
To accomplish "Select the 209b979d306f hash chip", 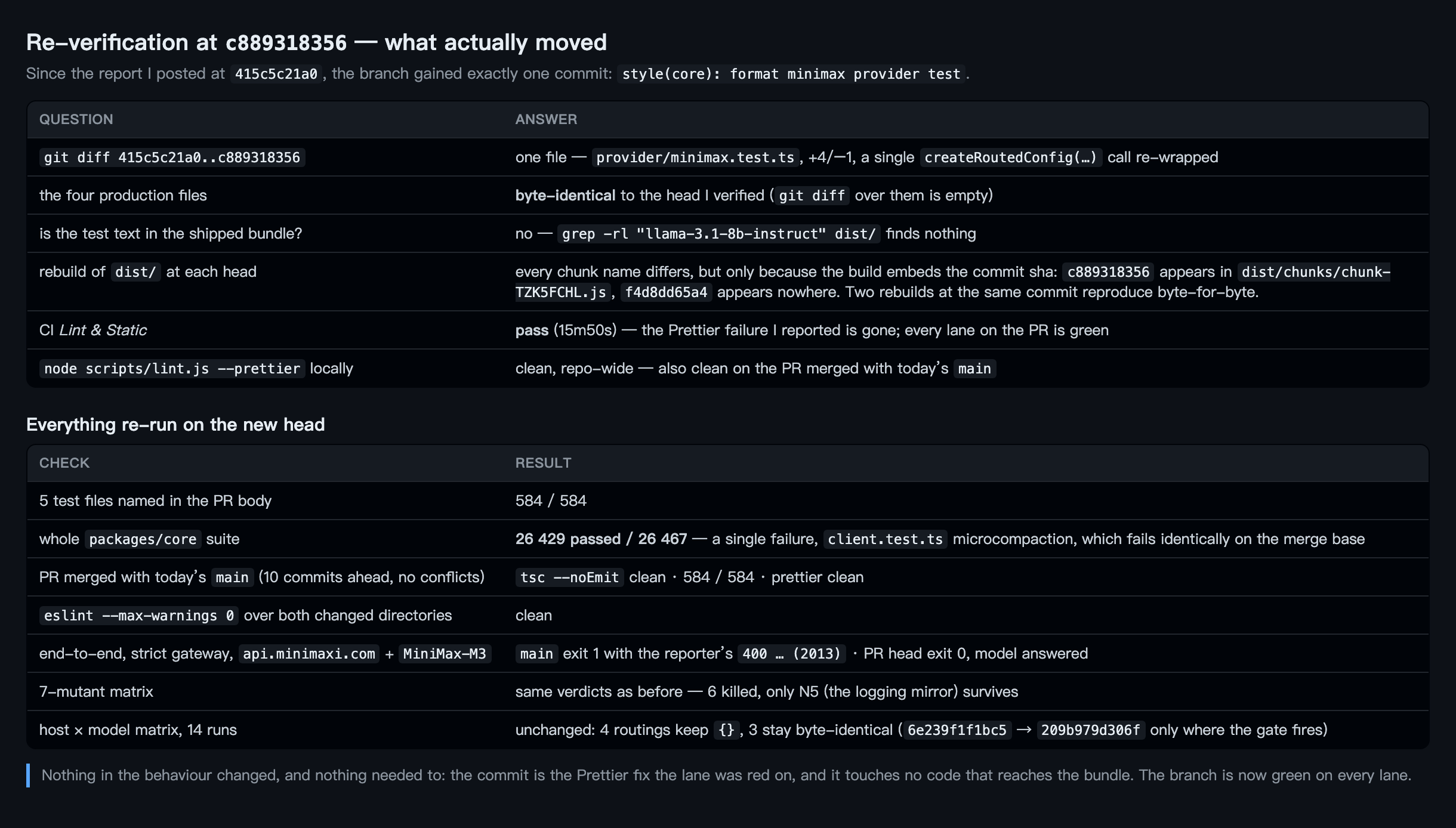I will (1090, 730).
